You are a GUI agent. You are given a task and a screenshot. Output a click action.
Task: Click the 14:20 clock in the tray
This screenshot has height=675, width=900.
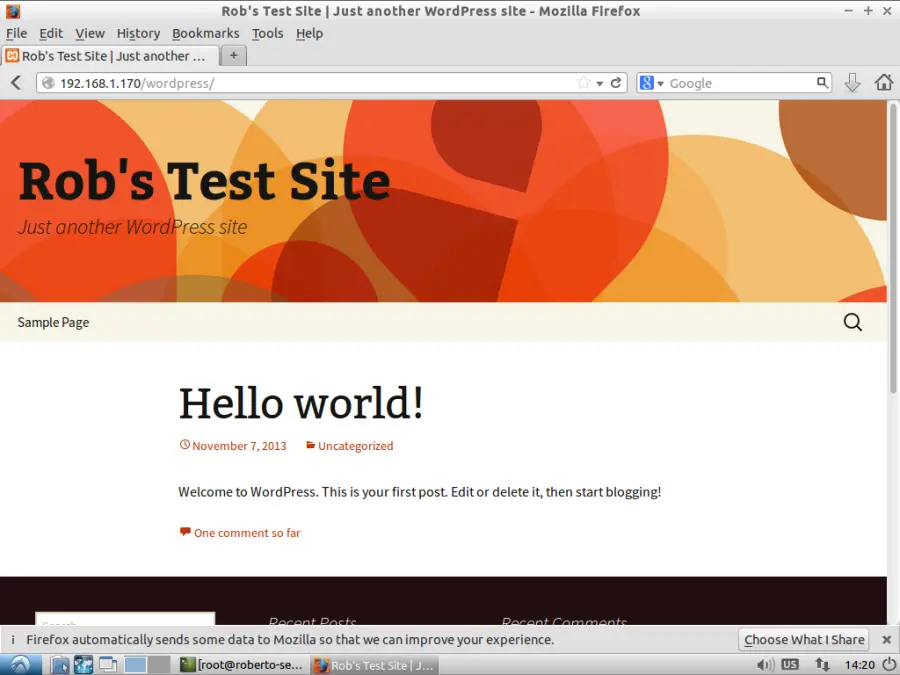pyautogui.click(x=859, y=665)
